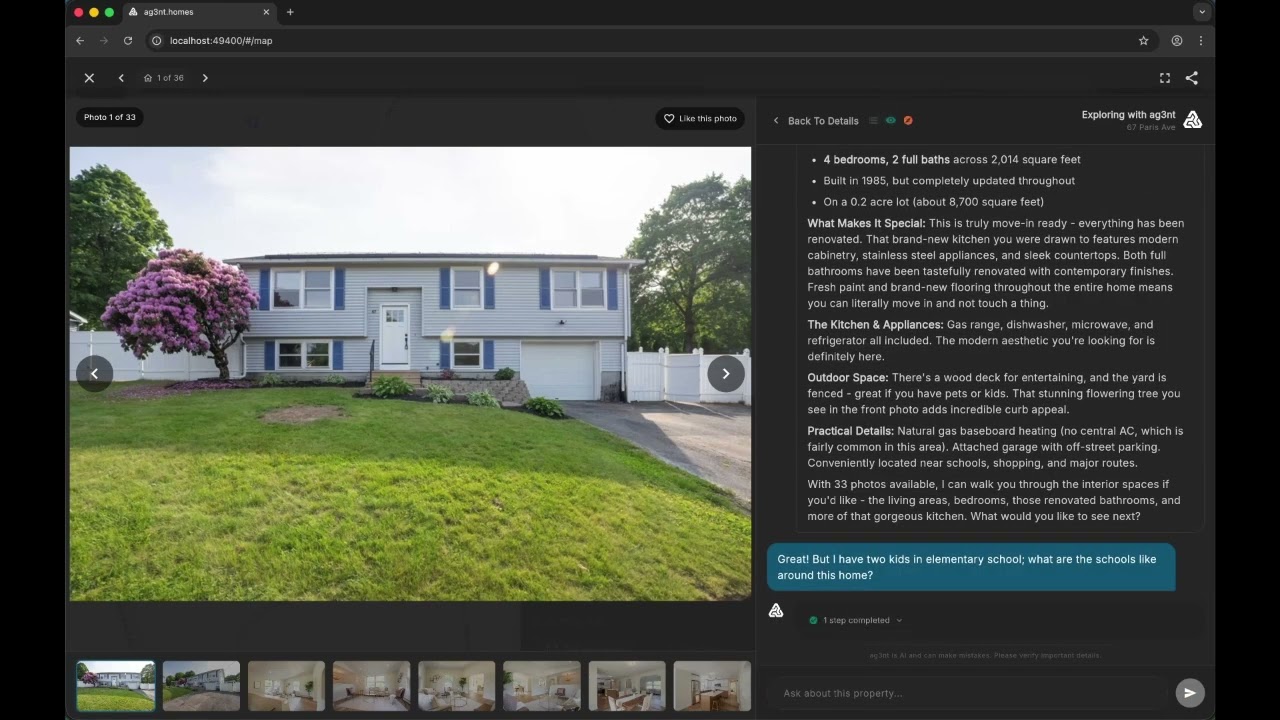Screen dimensions: 1280x720
Task: Click the ag3nt avatar beside step status
Action: [776, 611]
